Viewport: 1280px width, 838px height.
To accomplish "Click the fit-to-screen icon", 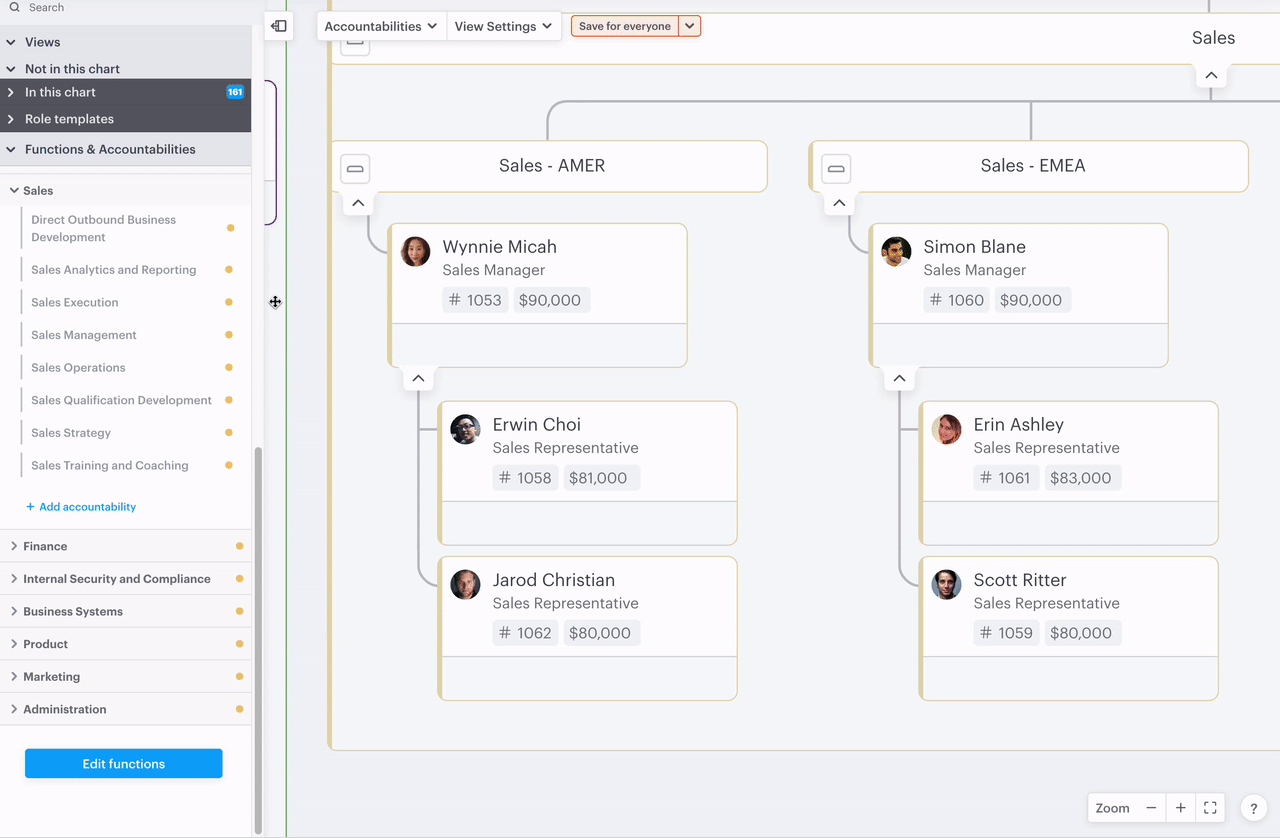I will coord(1210,808).
